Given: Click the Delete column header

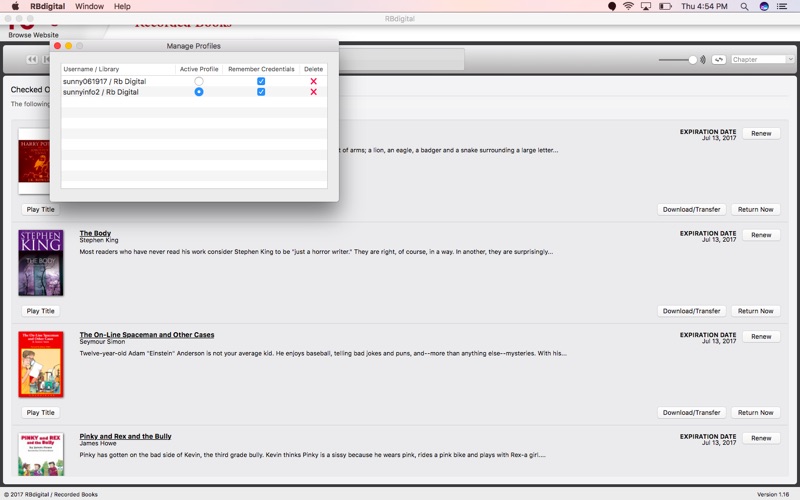Looking at the screenshot, I should pos(313,69).
